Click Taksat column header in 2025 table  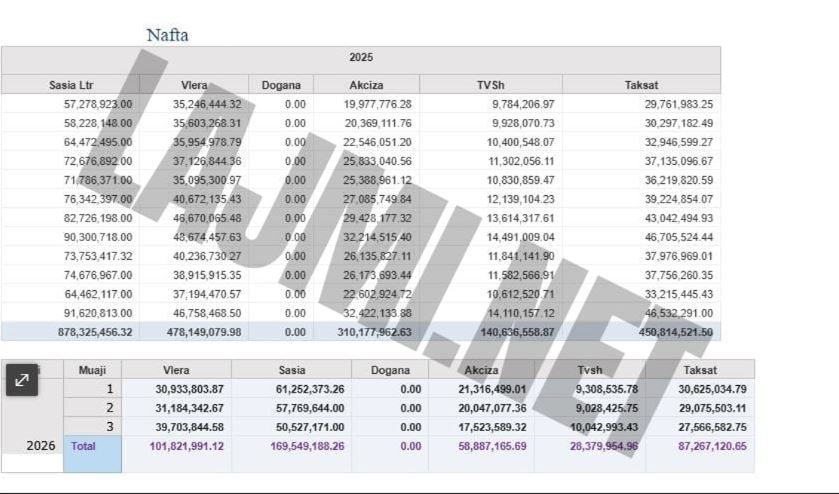pyautogui.click(x=641, y=85)
